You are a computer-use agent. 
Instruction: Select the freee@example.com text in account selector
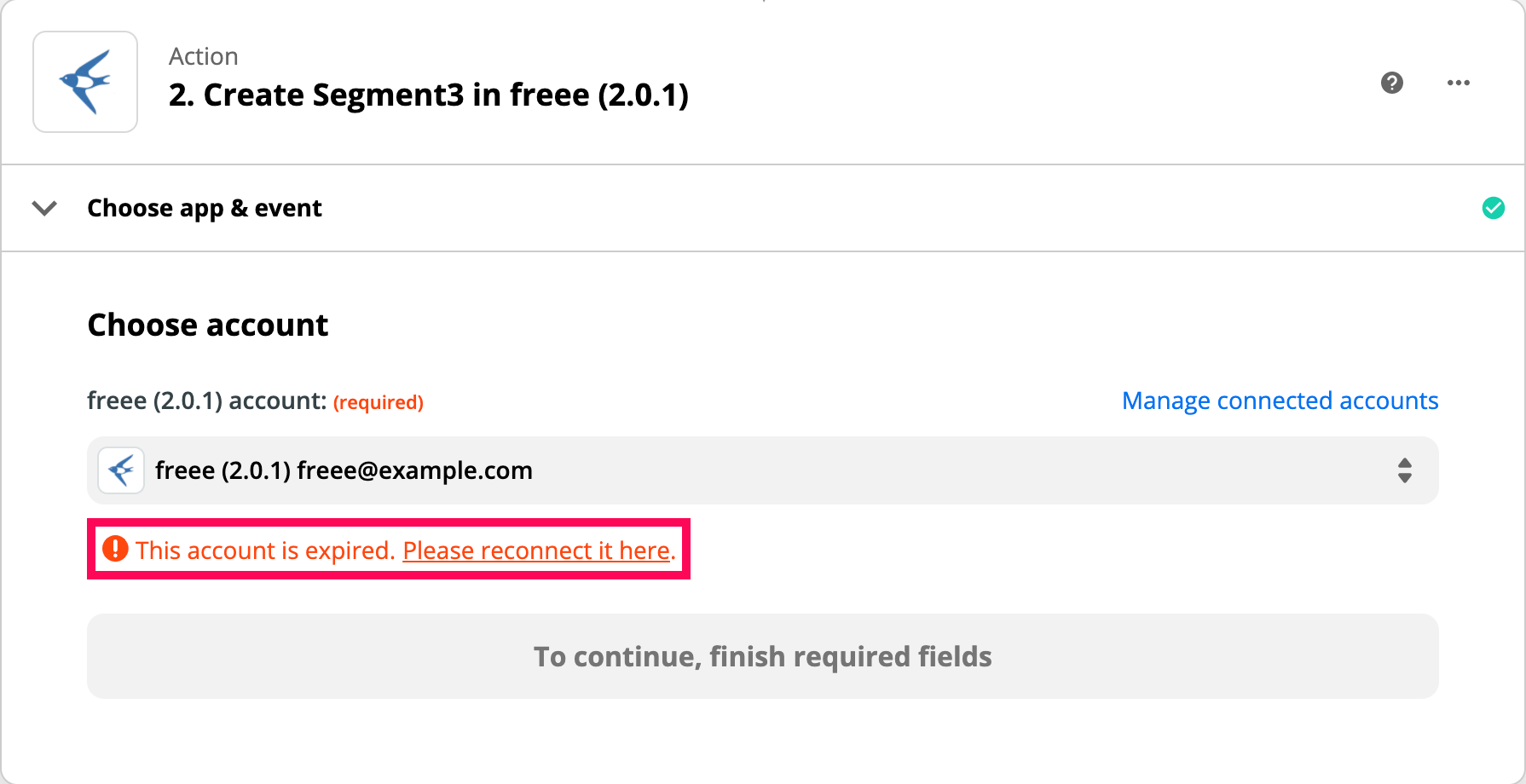point(414,470)
